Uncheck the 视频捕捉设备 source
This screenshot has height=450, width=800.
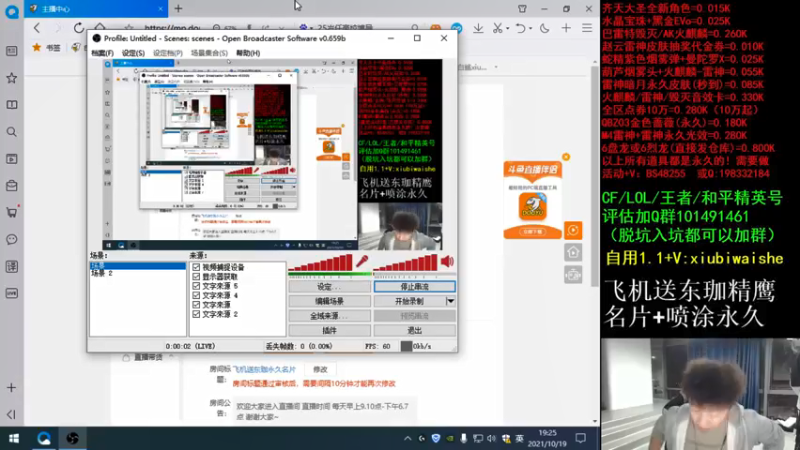click(x=196, y=267)
